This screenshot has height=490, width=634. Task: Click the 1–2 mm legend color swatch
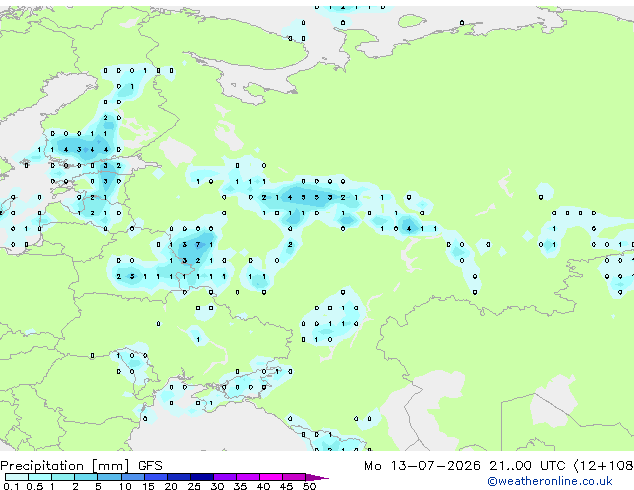click(63, 477)
